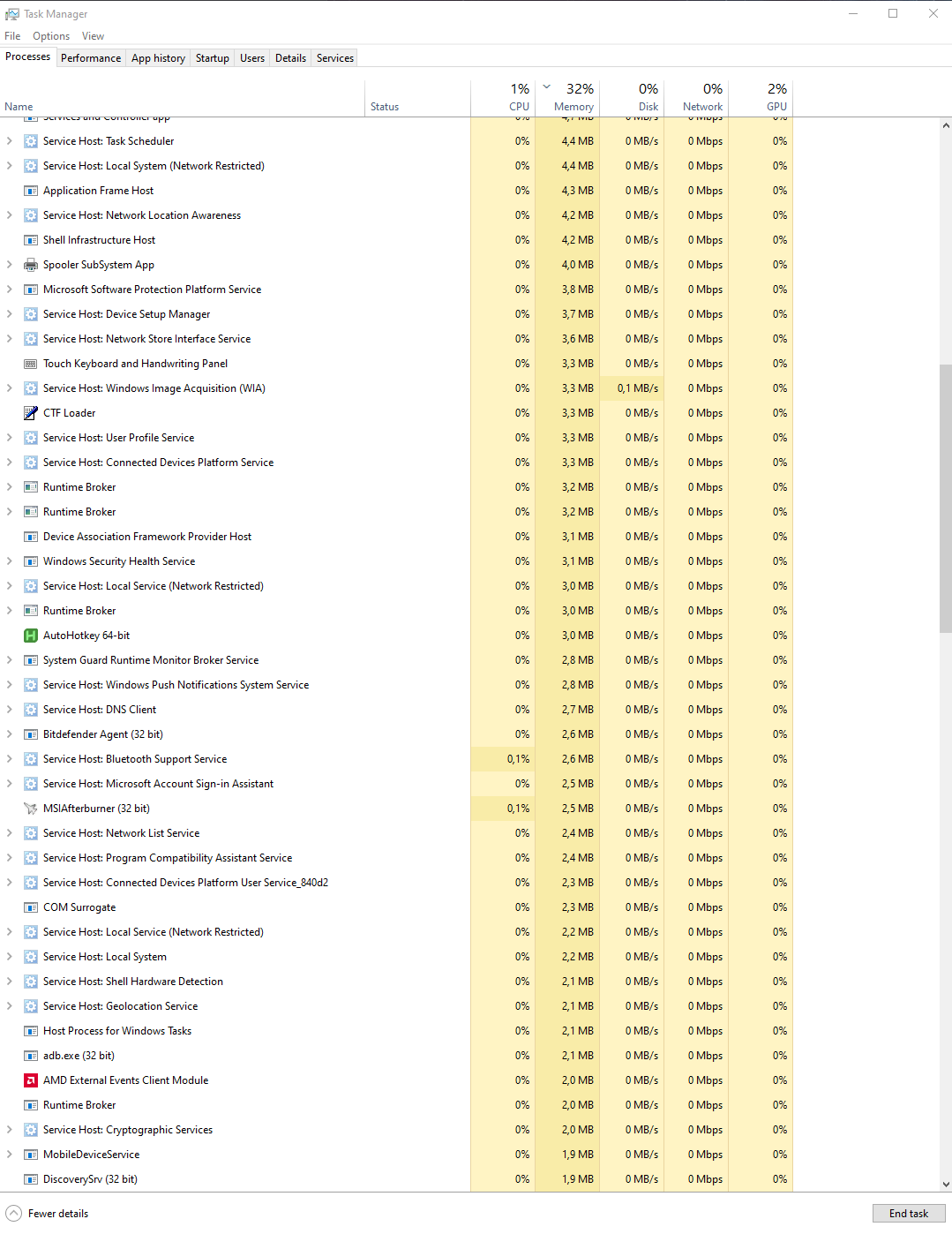Select Service Host: Shell Hardware Detection row
Viewport: 952px width, 1234px height.
396,982
